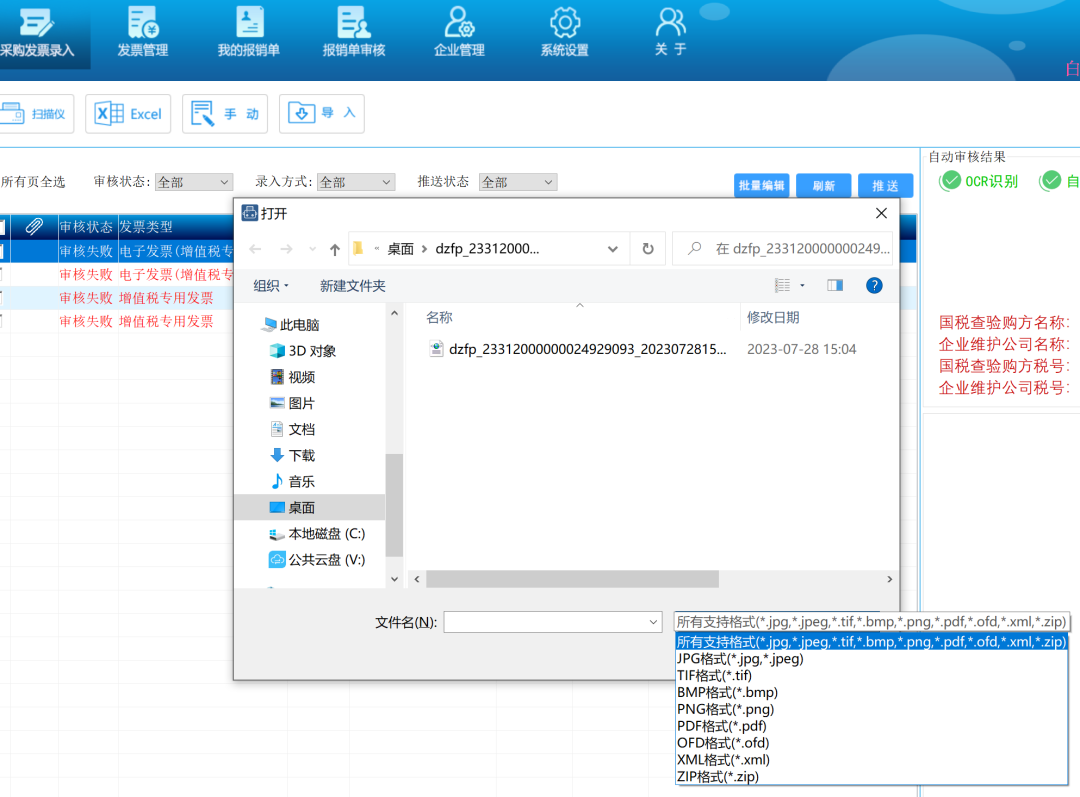Click the help question mark icon in dialog
Viewport: 1080px width, 797px height.
[x=874, y=285]
